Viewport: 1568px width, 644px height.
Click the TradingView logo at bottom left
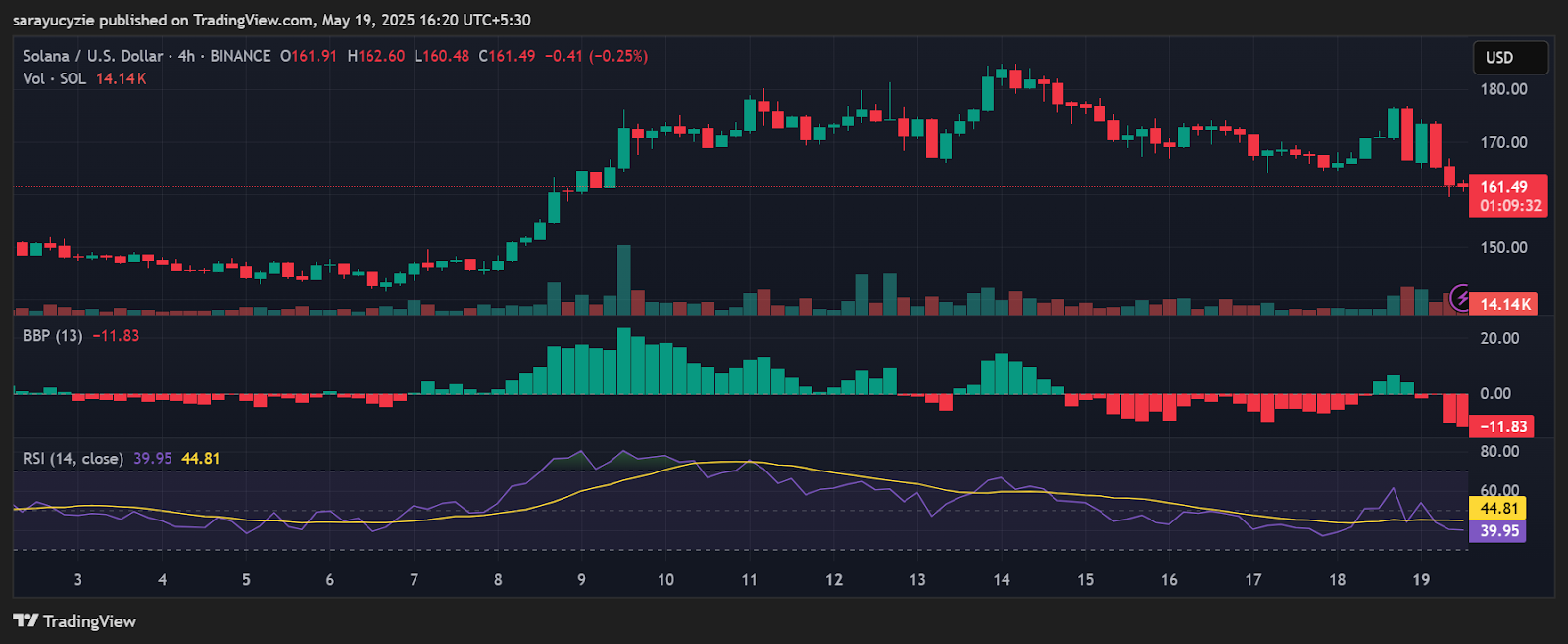(74, 621)
